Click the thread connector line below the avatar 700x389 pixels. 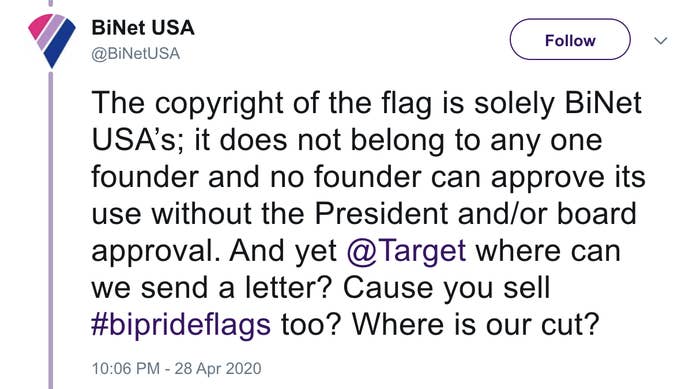[x=50, y=223]
